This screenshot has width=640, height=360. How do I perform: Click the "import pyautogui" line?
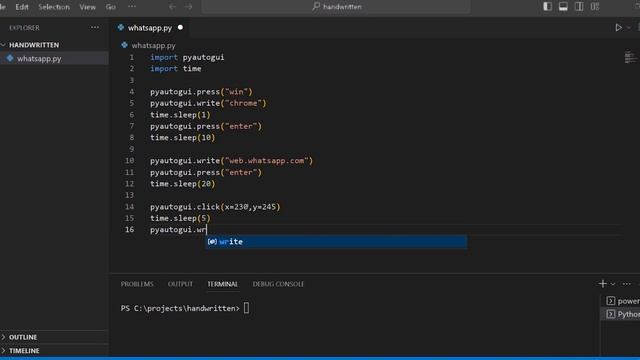point(187,57)
